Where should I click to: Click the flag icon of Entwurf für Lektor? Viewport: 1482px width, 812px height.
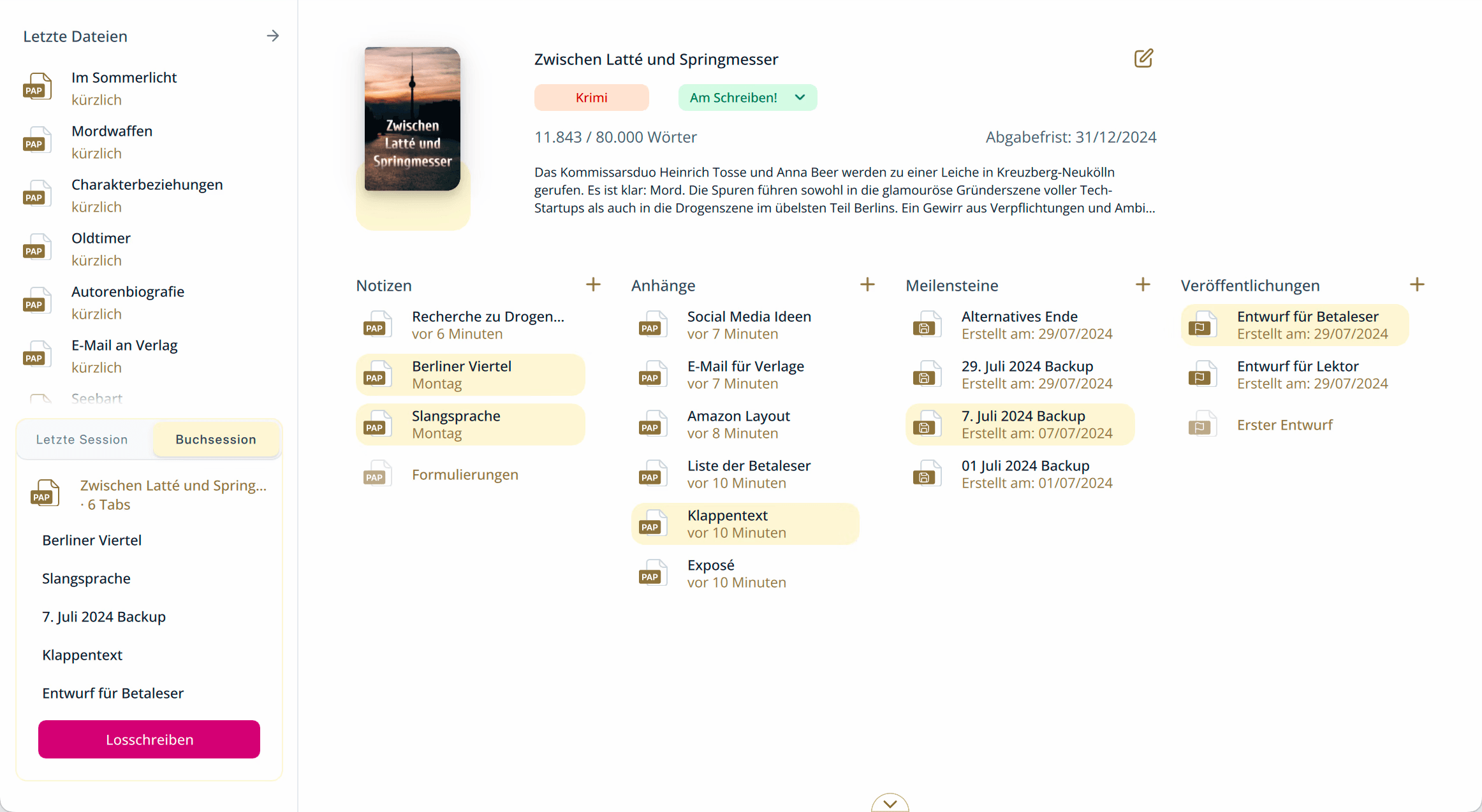click(1203, 374)
